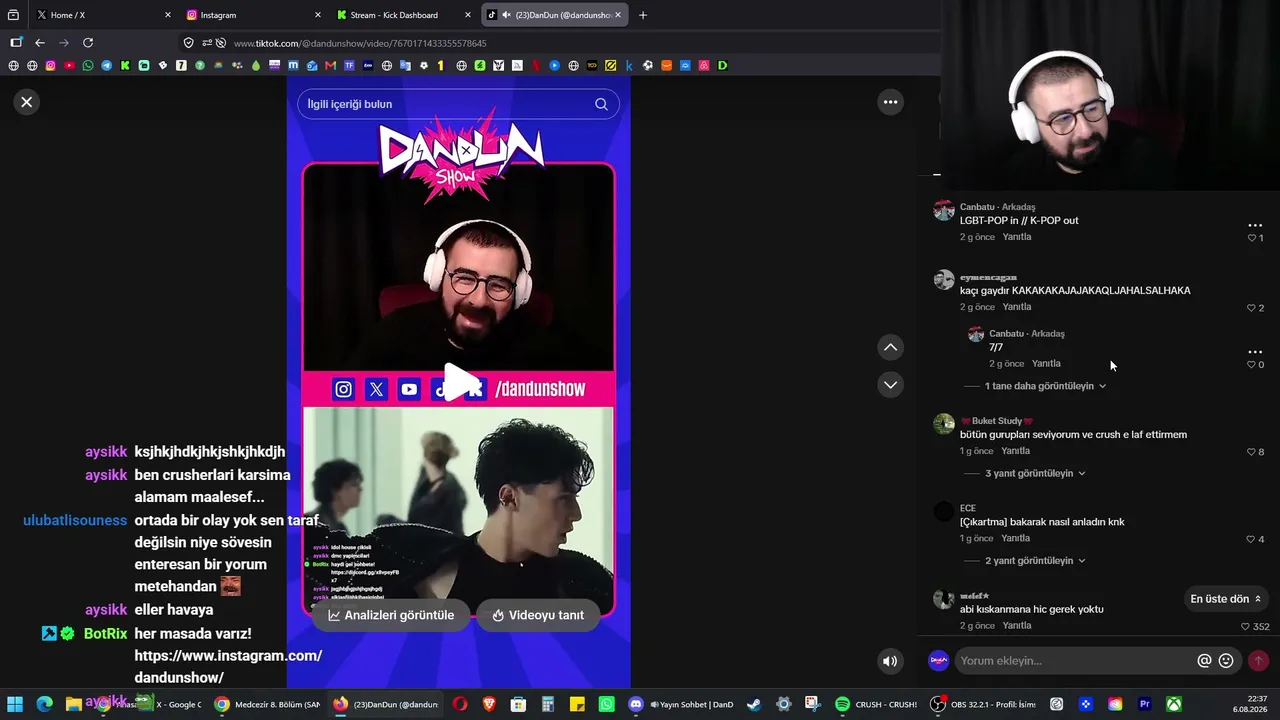The height and width of the screenshot is (720, 1280).
Task: Go to the previous video
Action: pos(890,347)
